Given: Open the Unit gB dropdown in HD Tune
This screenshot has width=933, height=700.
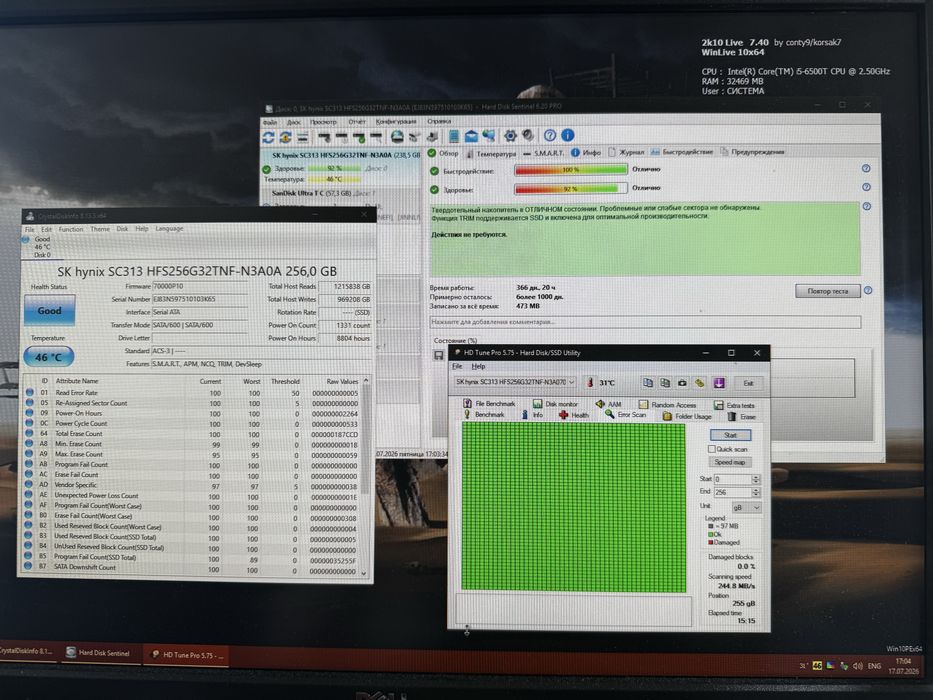Looking at the screenshot, I should click(x=746, y=508).
